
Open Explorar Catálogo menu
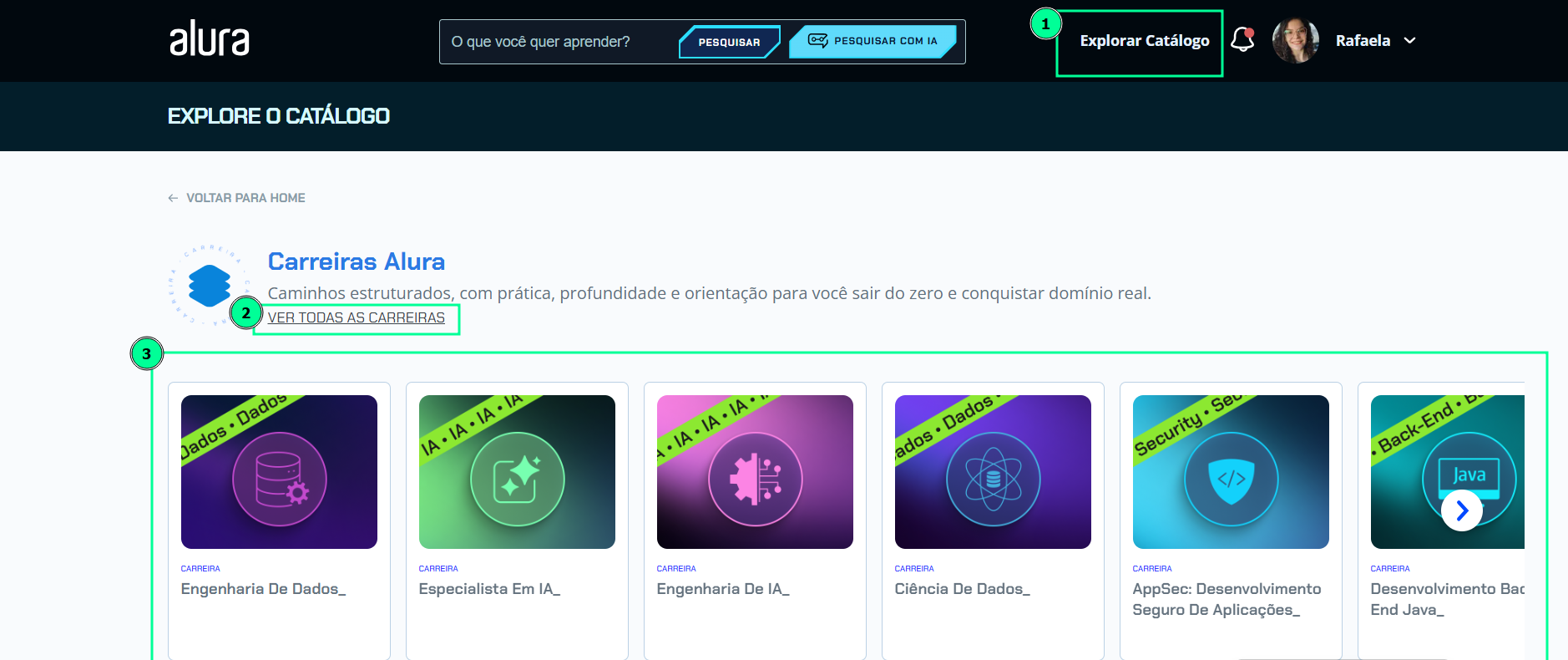(1144, 41)
